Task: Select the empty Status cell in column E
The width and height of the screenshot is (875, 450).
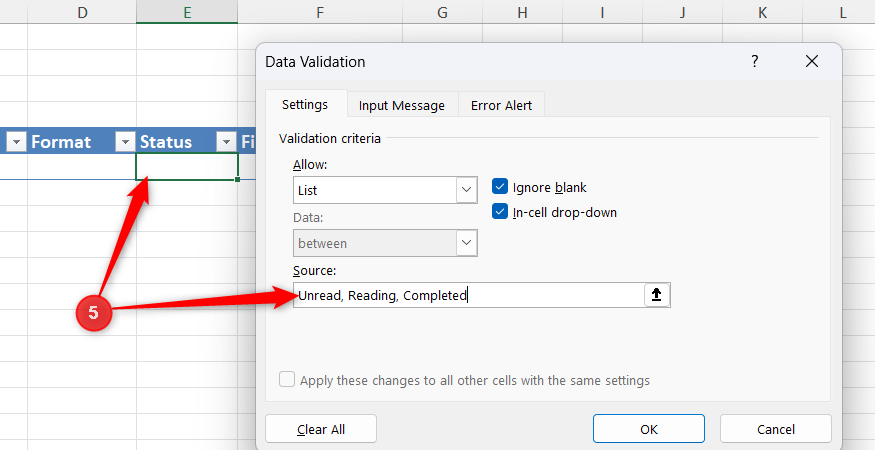Action: click(187, 166)
